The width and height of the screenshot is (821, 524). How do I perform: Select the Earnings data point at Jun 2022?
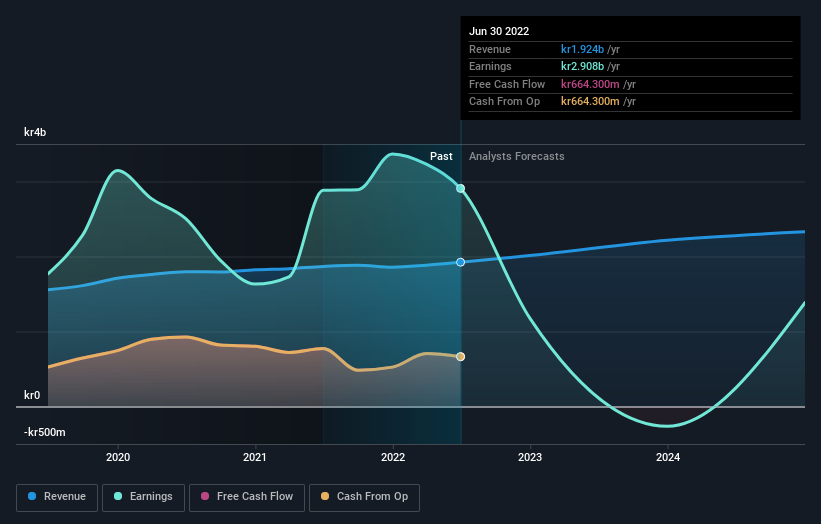(460, 188)
